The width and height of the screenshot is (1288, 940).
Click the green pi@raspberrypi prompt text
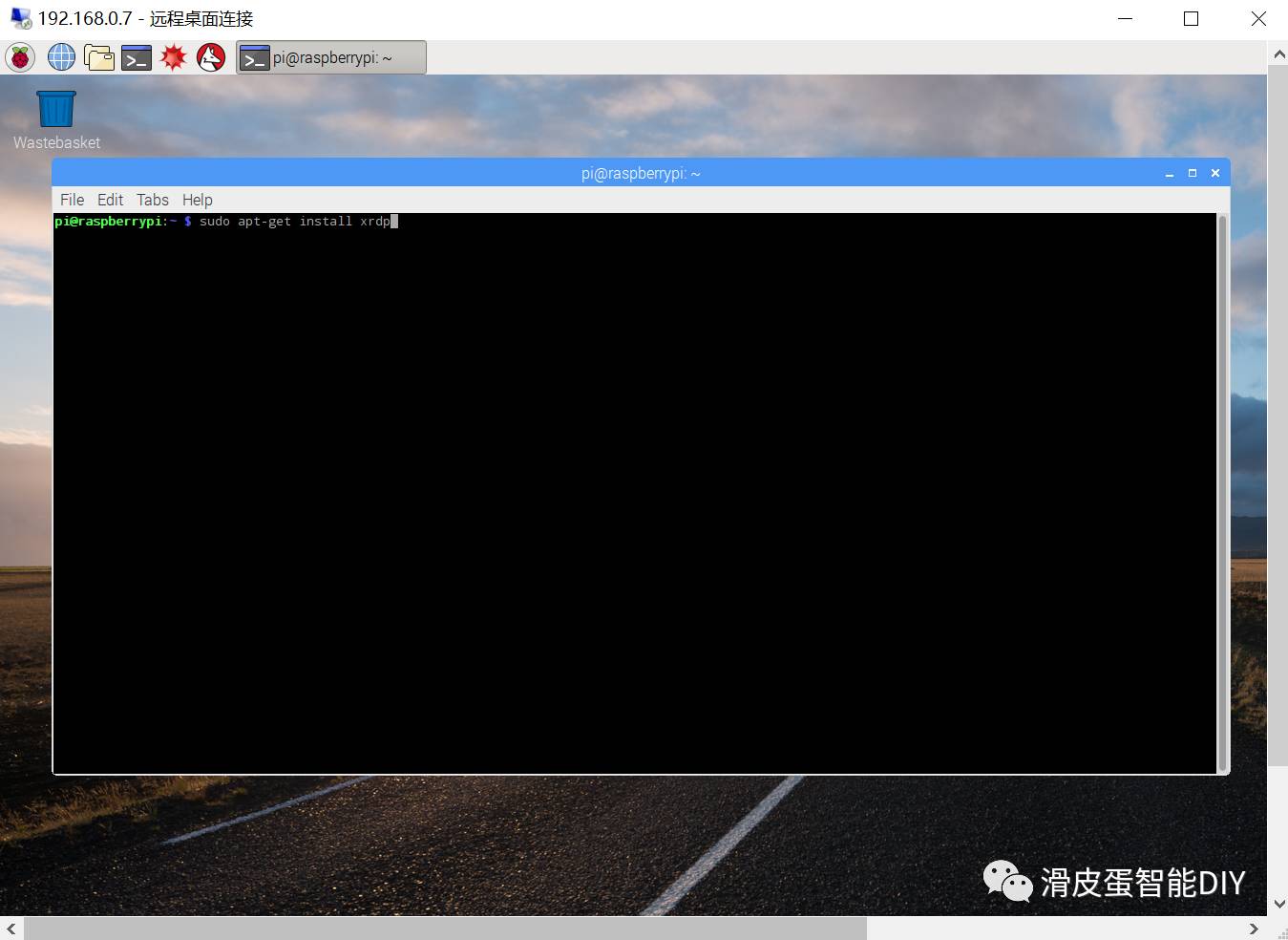click(109, 222)
